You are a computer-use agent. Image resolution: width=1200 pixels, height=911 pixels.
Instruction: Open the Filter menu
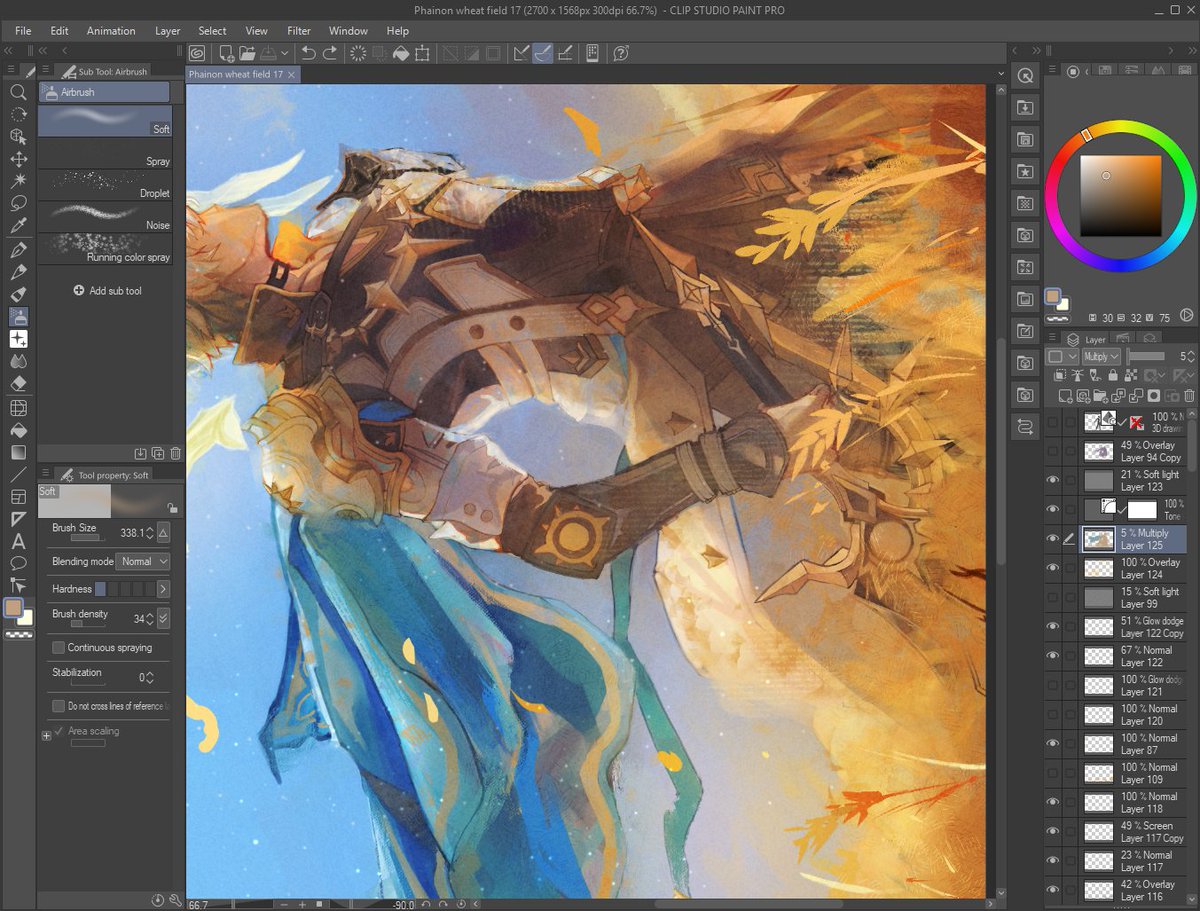click(x=299, y=31)
